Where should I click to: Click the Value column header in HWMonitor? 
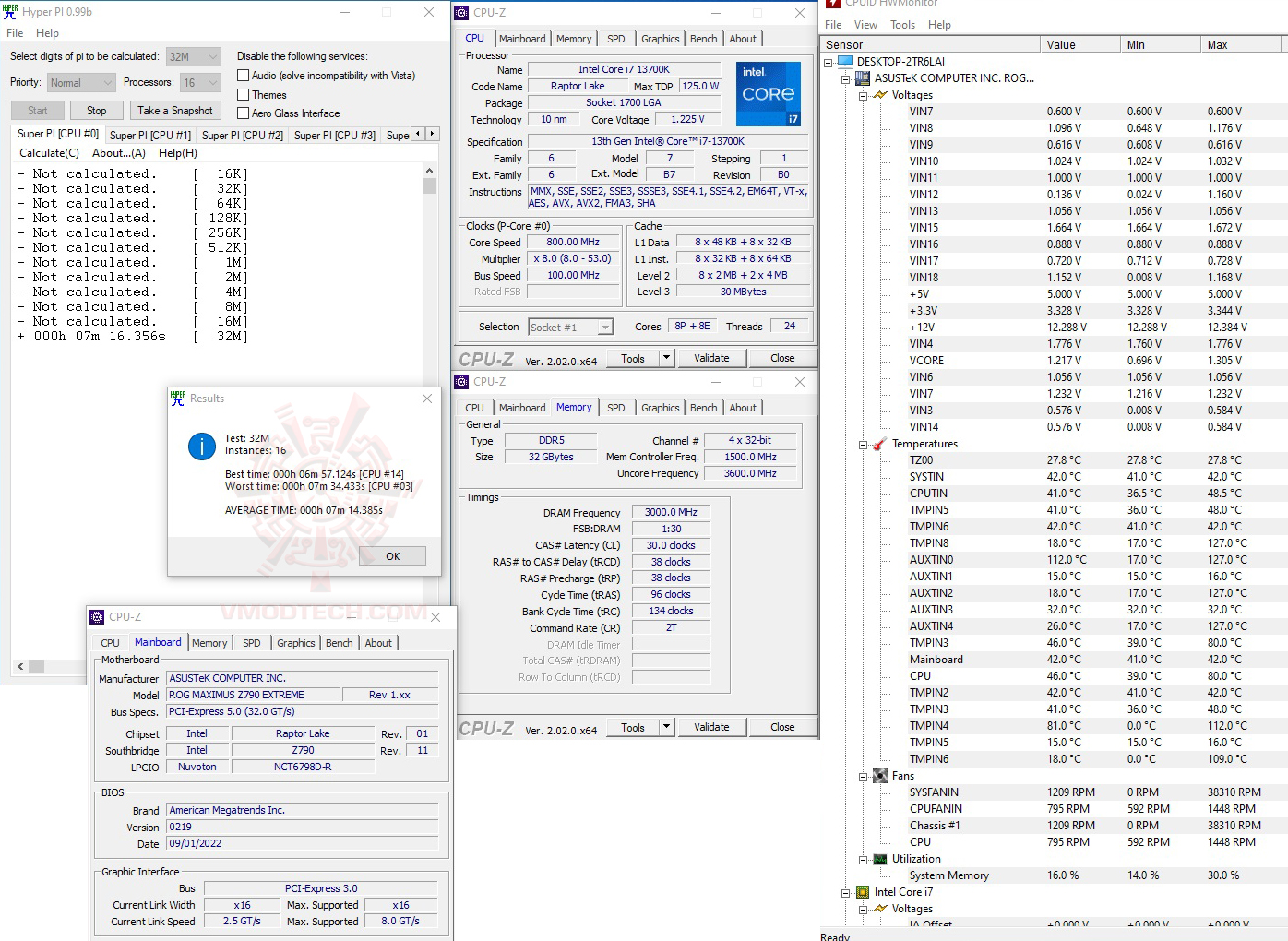tap(1079, 44)
